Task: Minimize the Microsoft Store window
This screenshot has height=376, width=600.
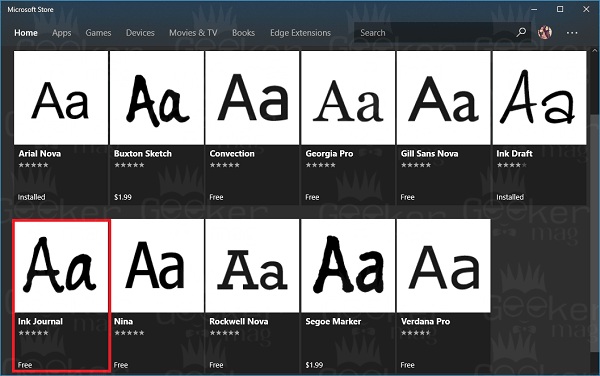Action: point(534,9)
